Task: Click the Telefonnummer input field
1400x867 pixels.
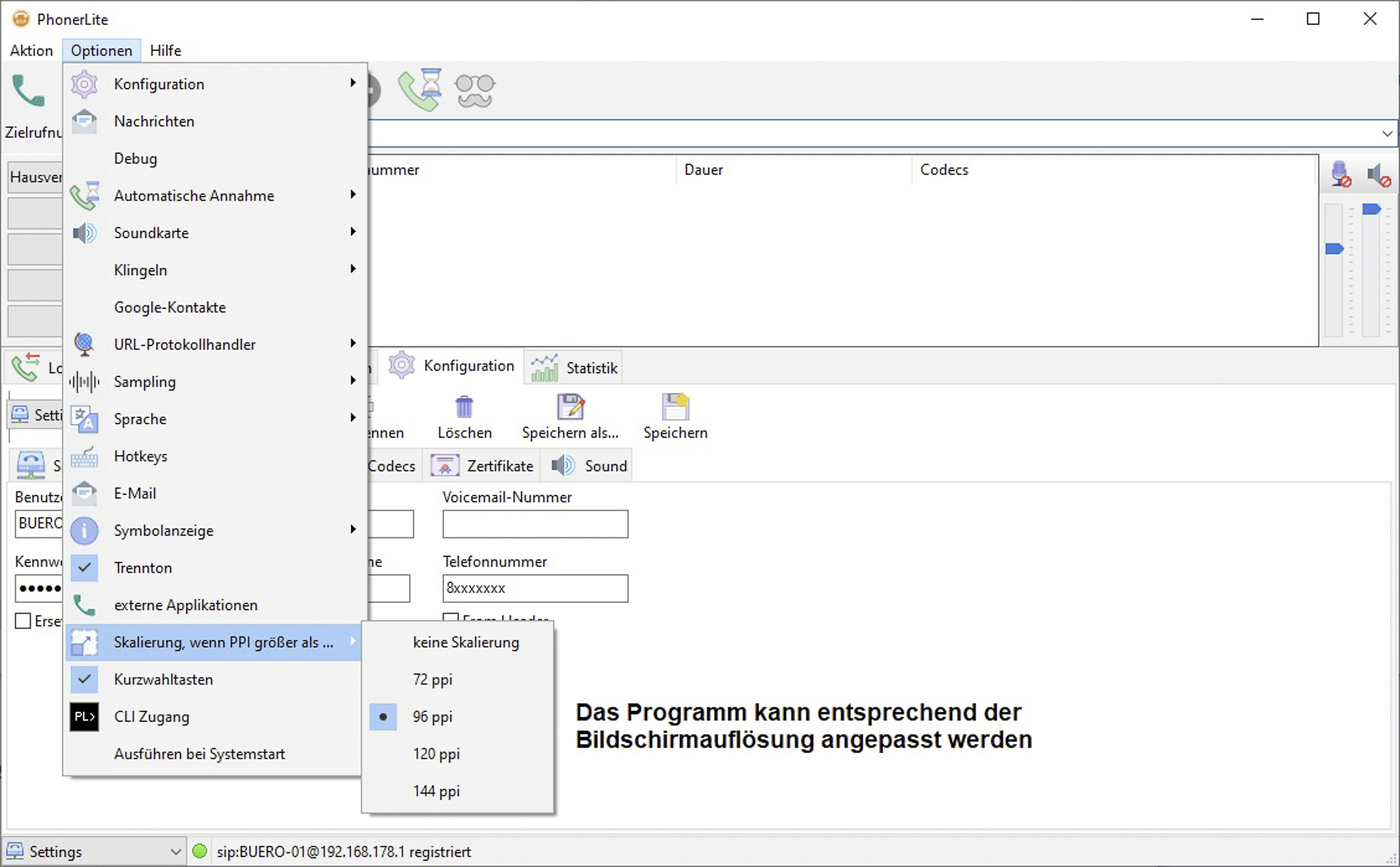Action: click(535, 588)
